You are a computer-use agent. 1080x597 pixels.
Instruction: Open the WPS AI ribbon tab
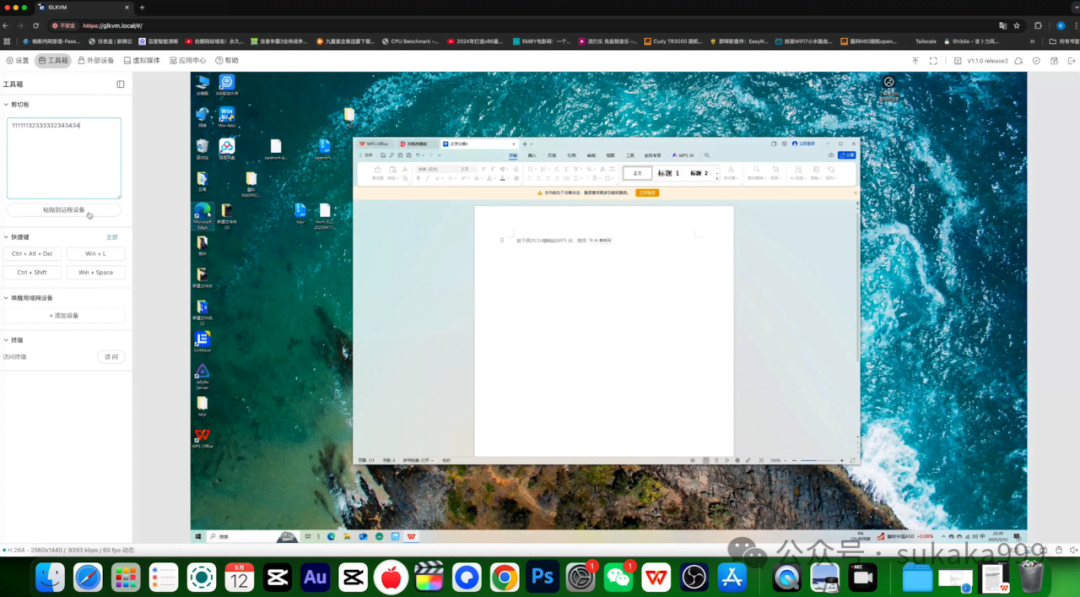(683, 156)
